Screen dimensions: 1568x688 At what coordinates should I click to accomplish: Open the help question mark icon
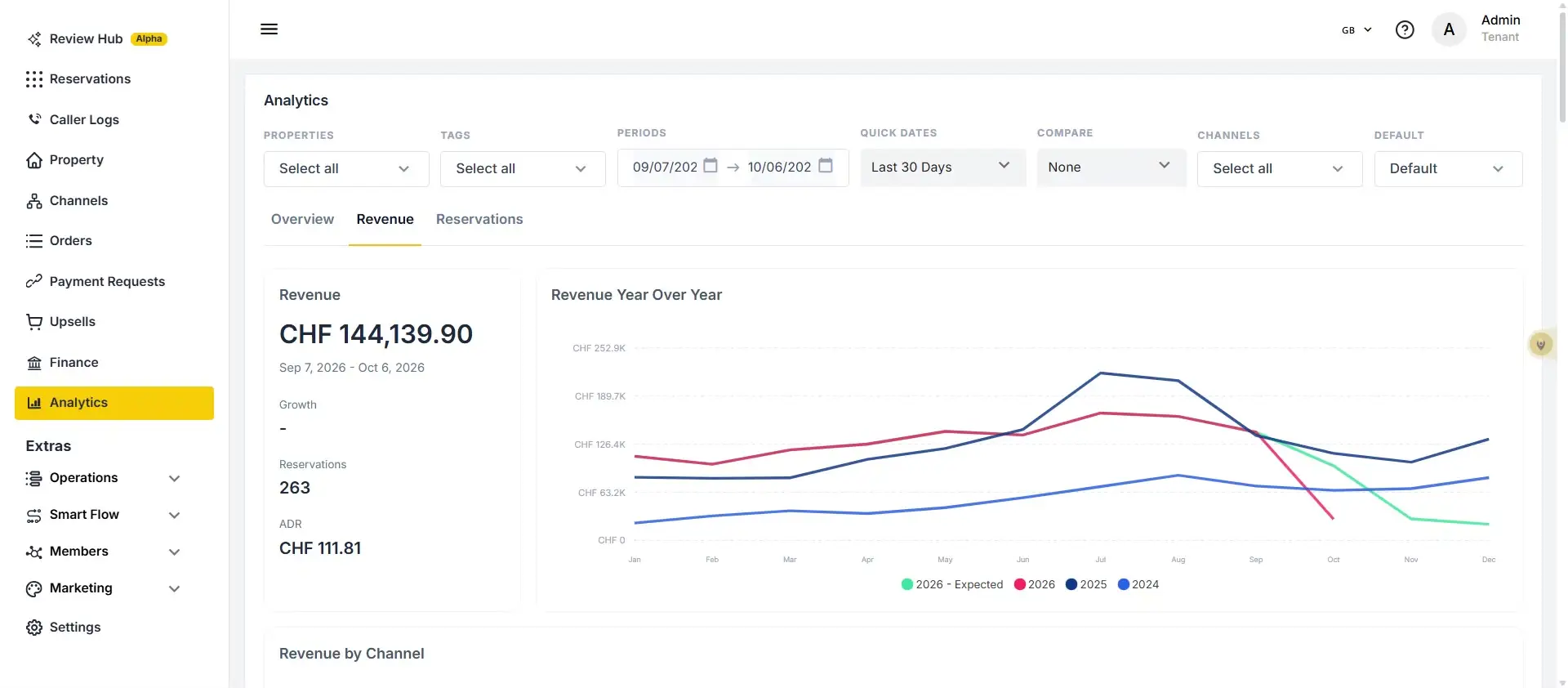tap(1405, 30)
